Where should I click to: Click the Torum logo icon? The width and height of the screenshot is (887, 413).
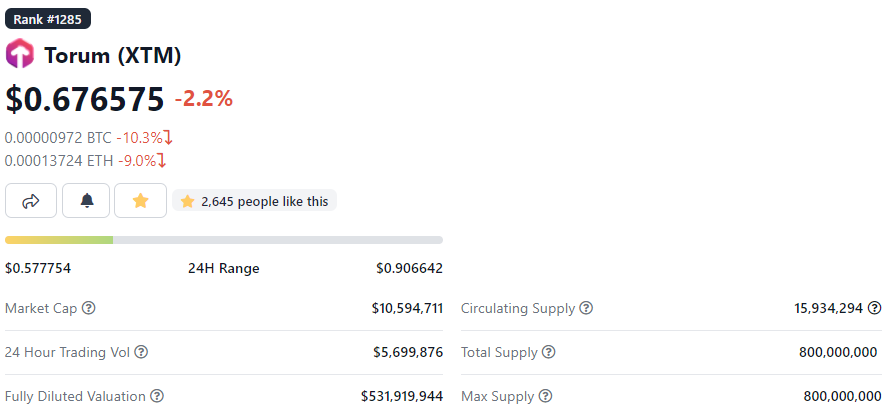[x=20, y=54]
